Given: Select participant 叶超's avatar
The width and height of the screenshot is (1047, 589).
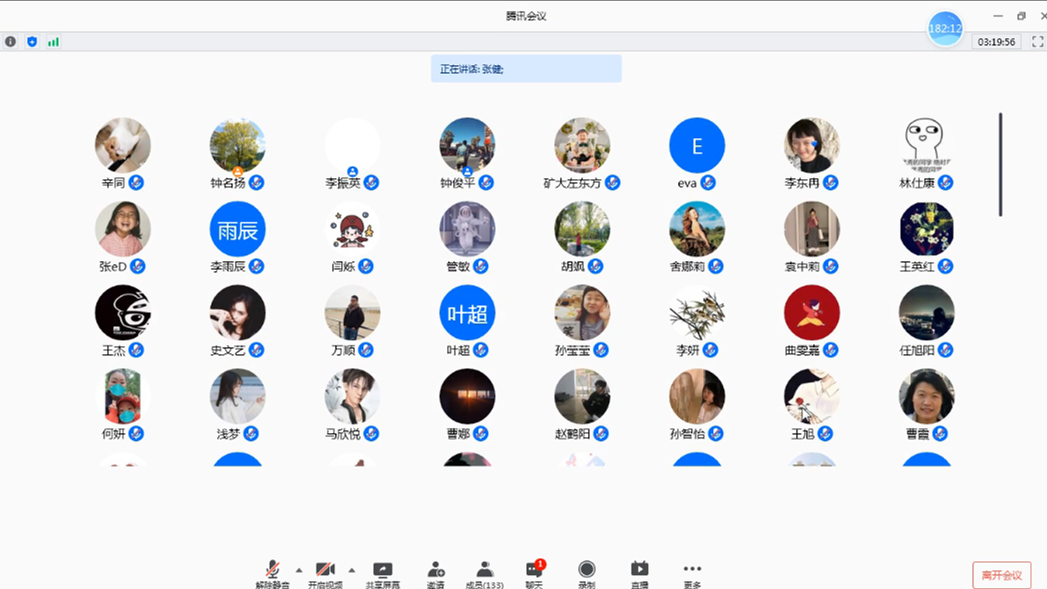Looking at the screenshot, I should [x=467, y=313].
